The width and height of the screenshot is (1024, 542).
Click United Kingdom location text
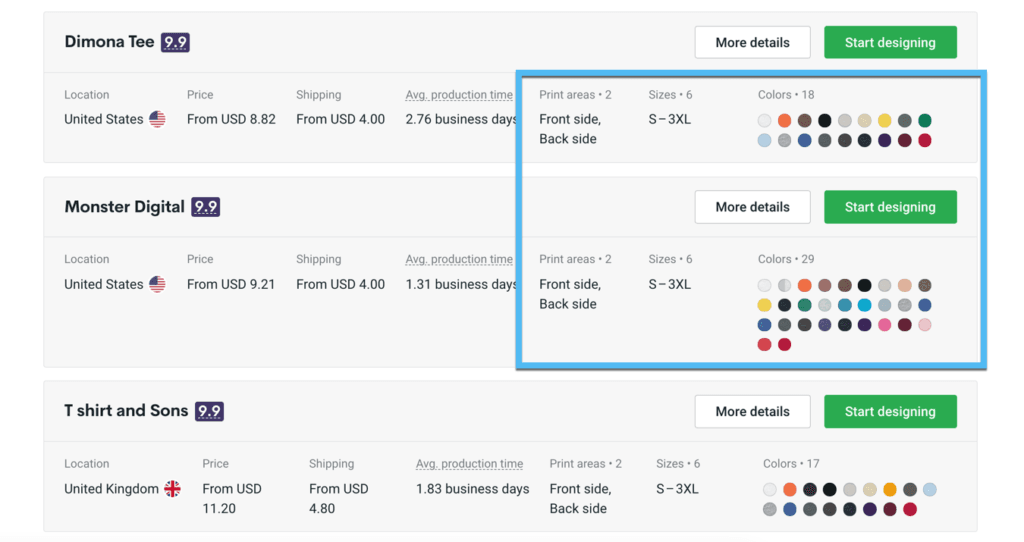(111, 489)
